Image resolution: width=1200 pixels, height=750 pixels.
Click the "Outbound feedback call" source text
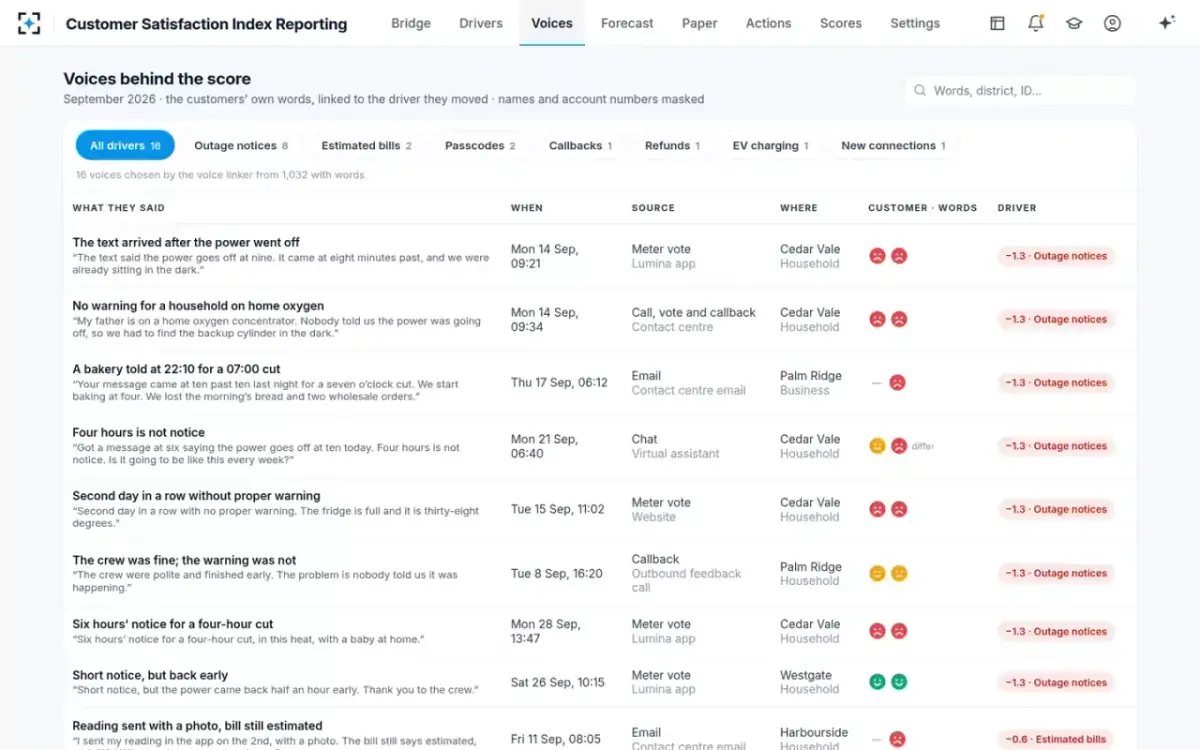(686, 580)
